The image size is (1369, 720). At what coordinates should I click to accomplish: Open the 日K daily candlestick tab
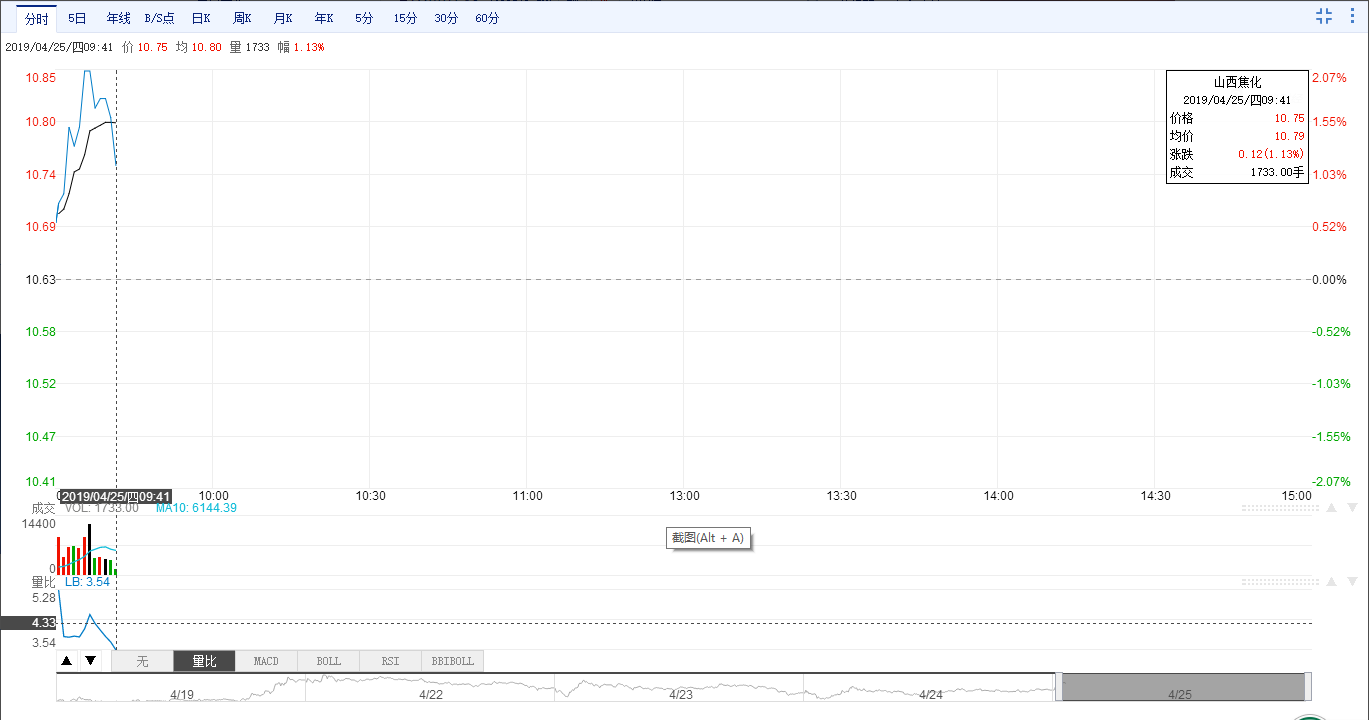click(201, 18)
